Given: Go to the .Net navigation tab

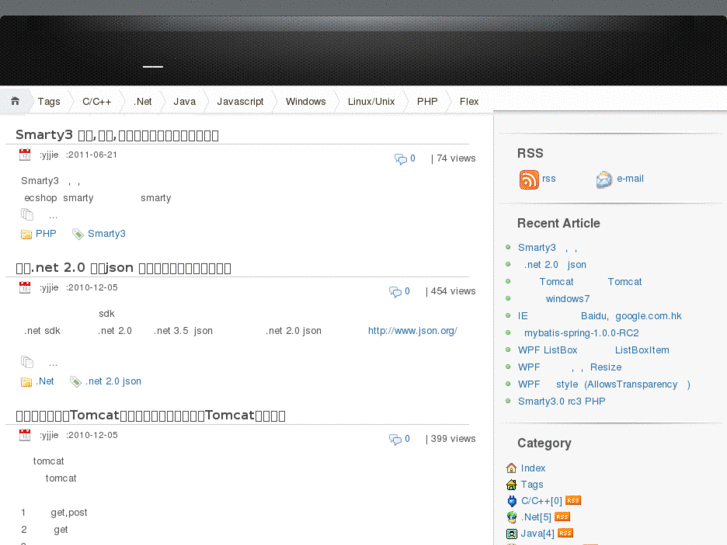Looking at the screenshot, I should tap(142, 102).
